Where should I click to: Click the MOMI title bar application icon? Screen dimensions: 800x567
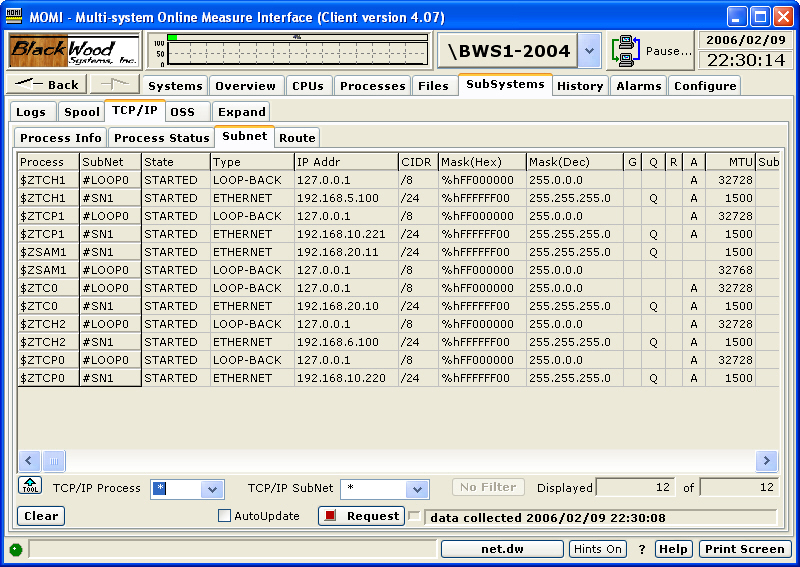click(x=14, y=16)
